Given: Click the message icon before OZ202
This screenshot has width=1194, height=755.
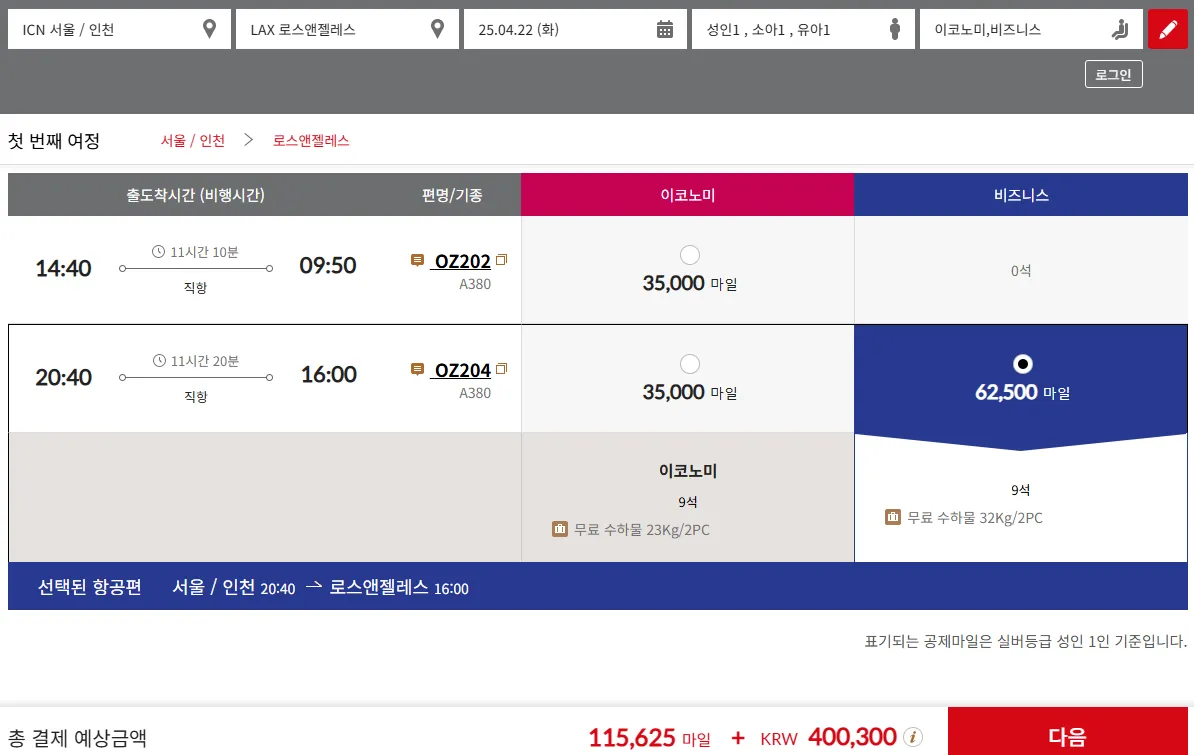Looking at the screenshot, I should pos(417,261).
